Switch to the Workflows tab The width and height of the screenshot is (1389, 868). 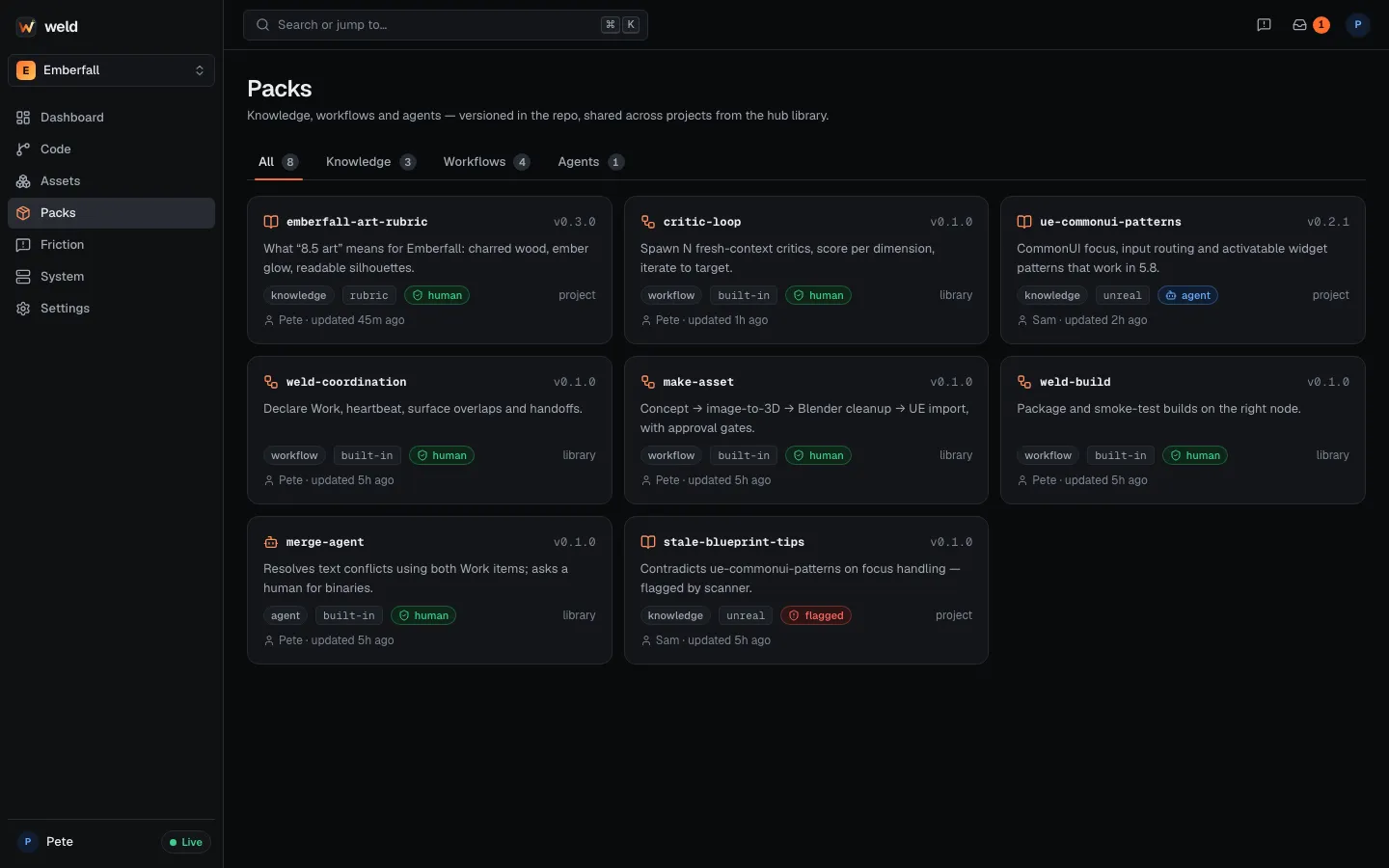pyautogui.click(x=486, y=162)
